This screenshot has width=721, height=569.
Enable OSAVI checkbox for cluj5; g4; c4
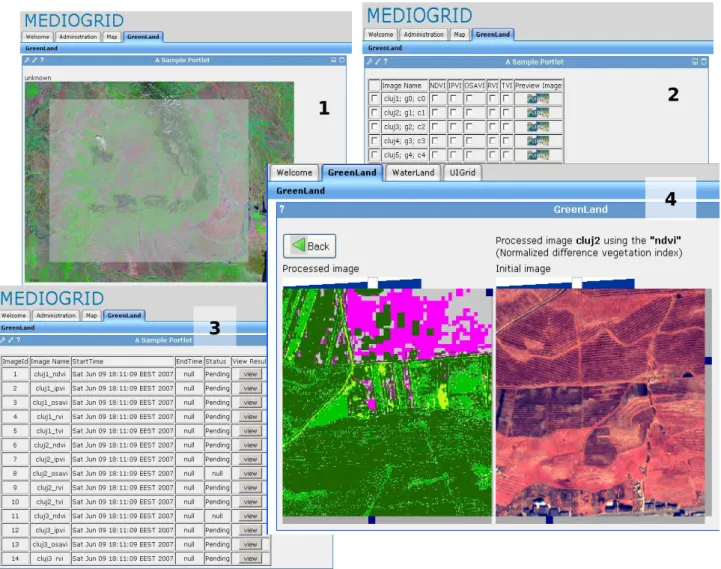point(469,155)
